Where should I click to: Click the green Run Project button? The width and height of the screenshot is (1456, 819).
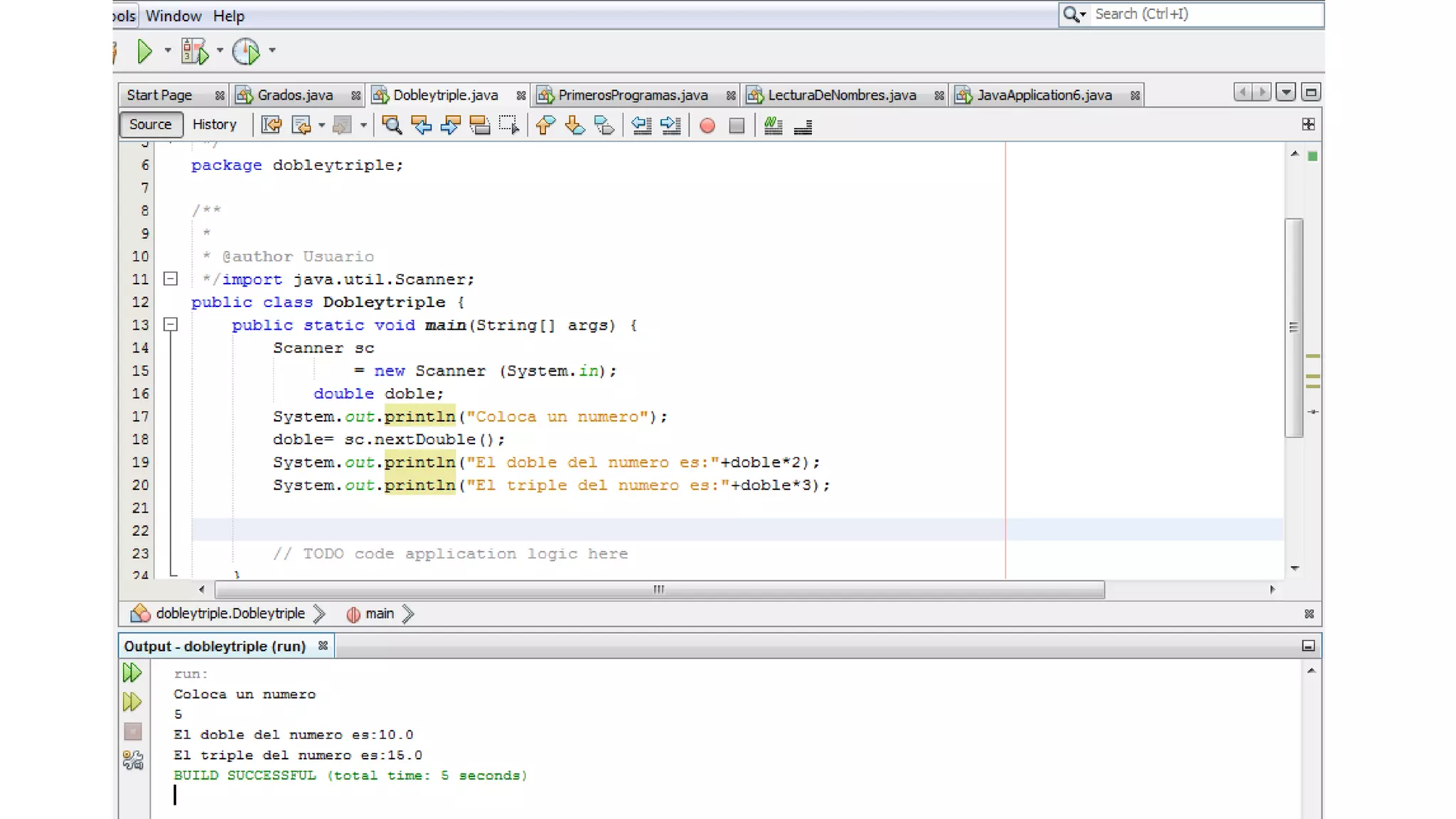(x=144, y=51)
